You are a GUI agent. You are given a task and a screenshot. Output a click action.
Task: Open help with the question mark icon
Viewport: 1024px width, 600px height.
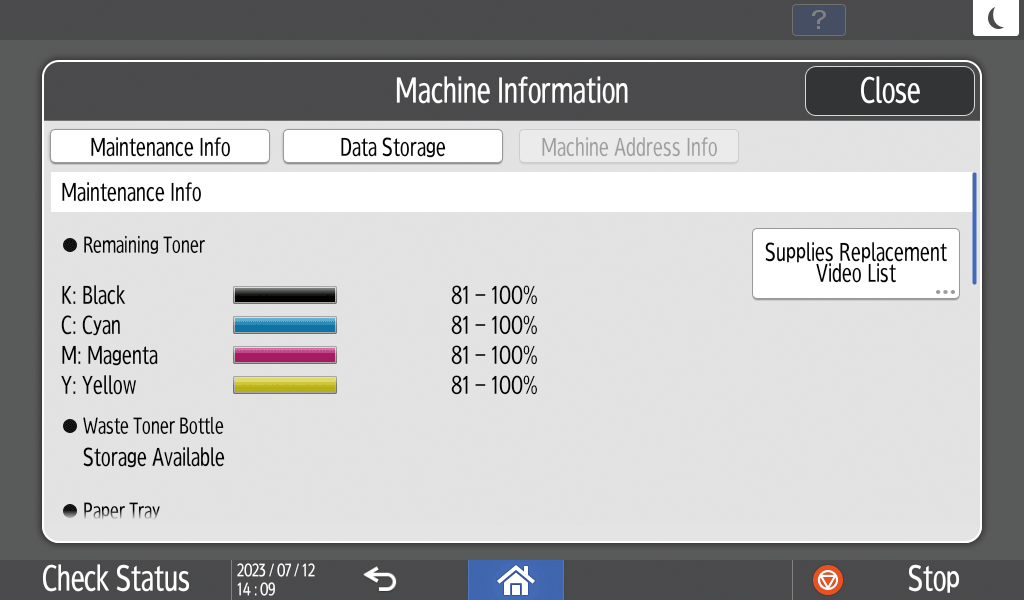click(818, 20)
